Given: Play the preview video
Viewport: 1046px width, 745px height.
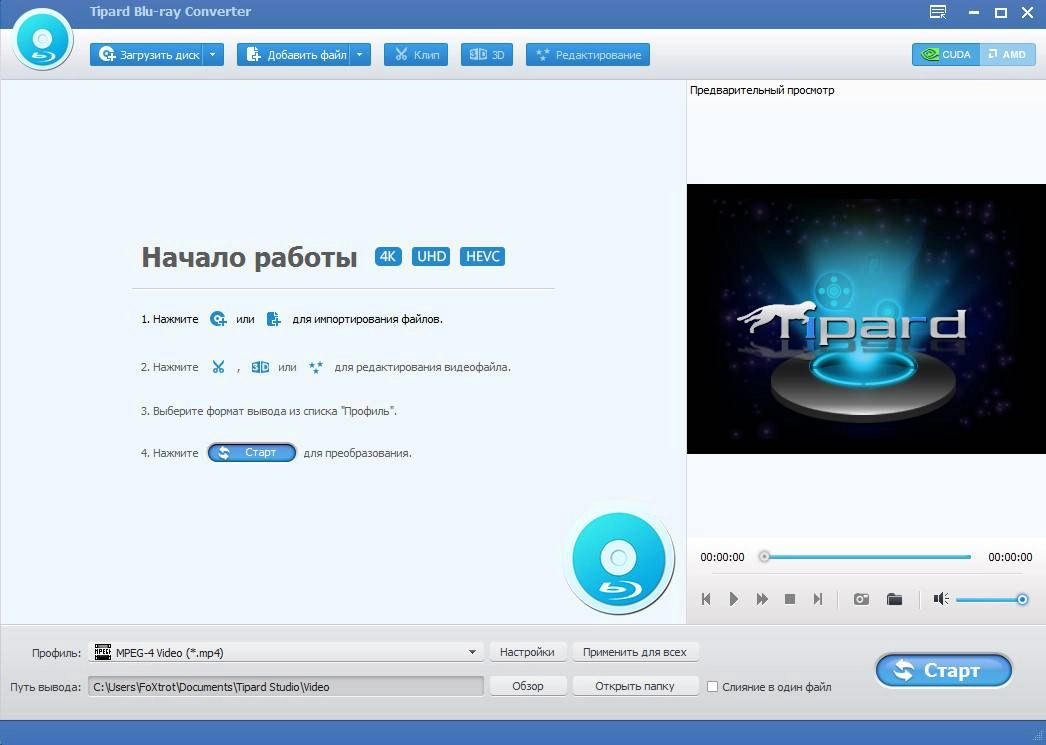Looking at the screenshot, I should tap(734, 599).
